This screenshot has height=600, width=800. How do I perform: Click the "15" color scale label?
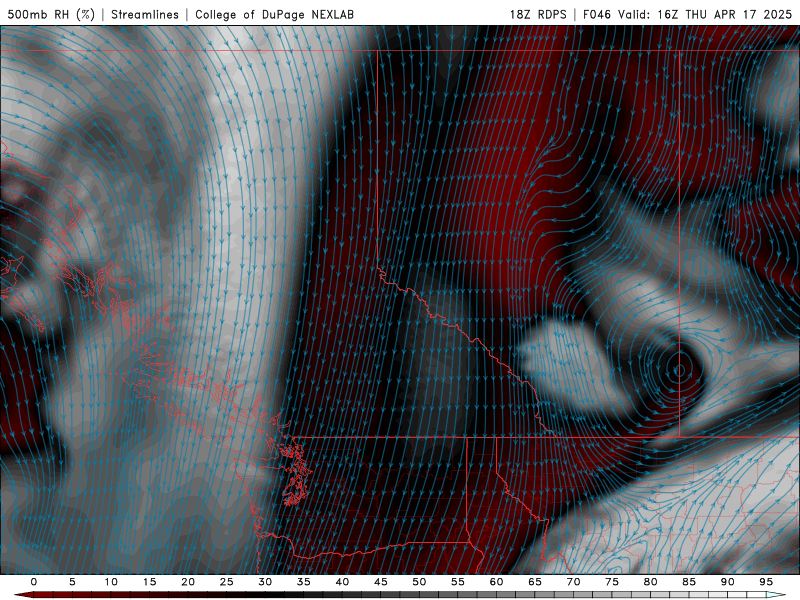(149, 582)
